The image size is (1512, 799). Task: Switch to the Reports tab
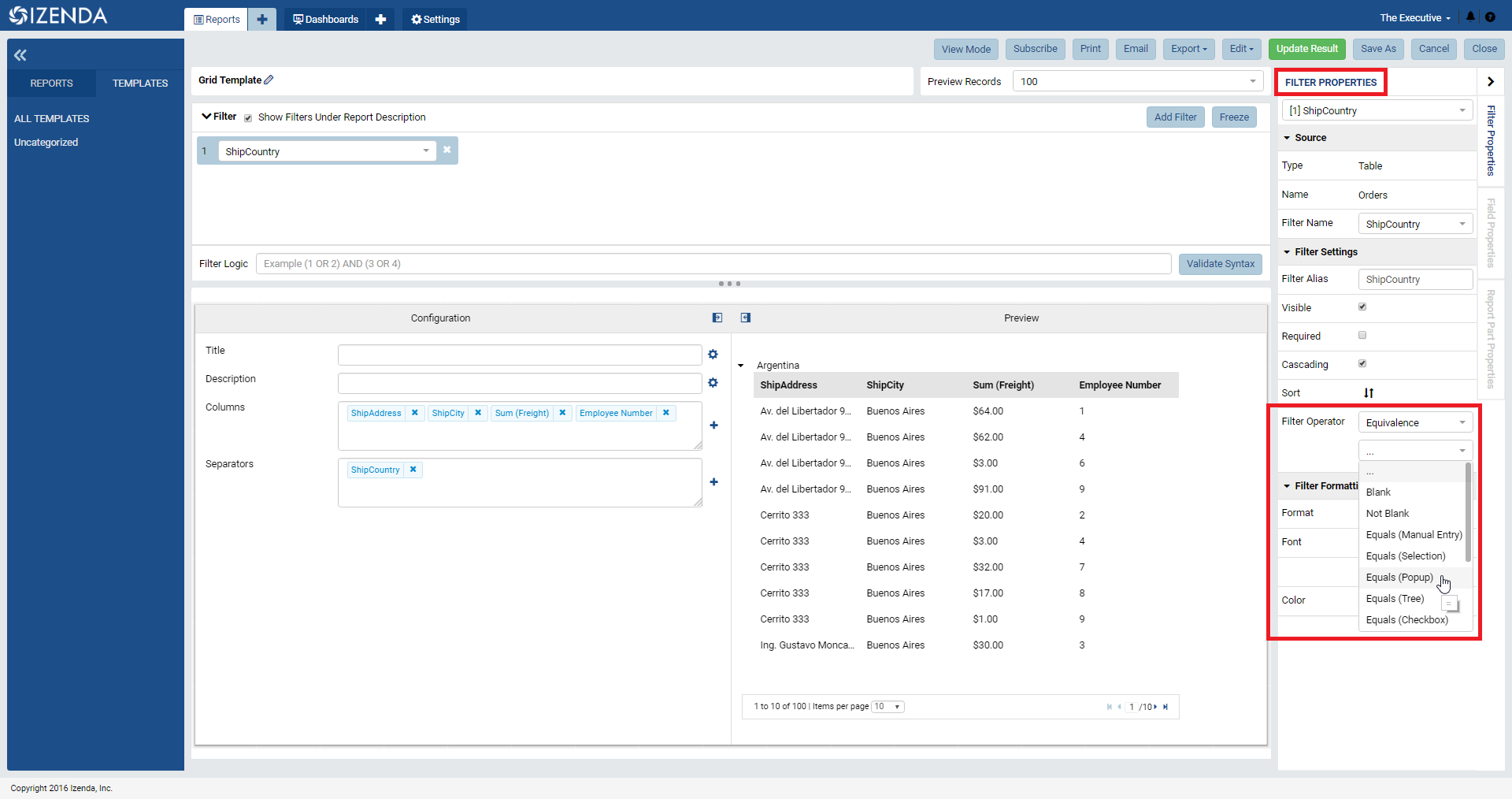coord(217,19)
